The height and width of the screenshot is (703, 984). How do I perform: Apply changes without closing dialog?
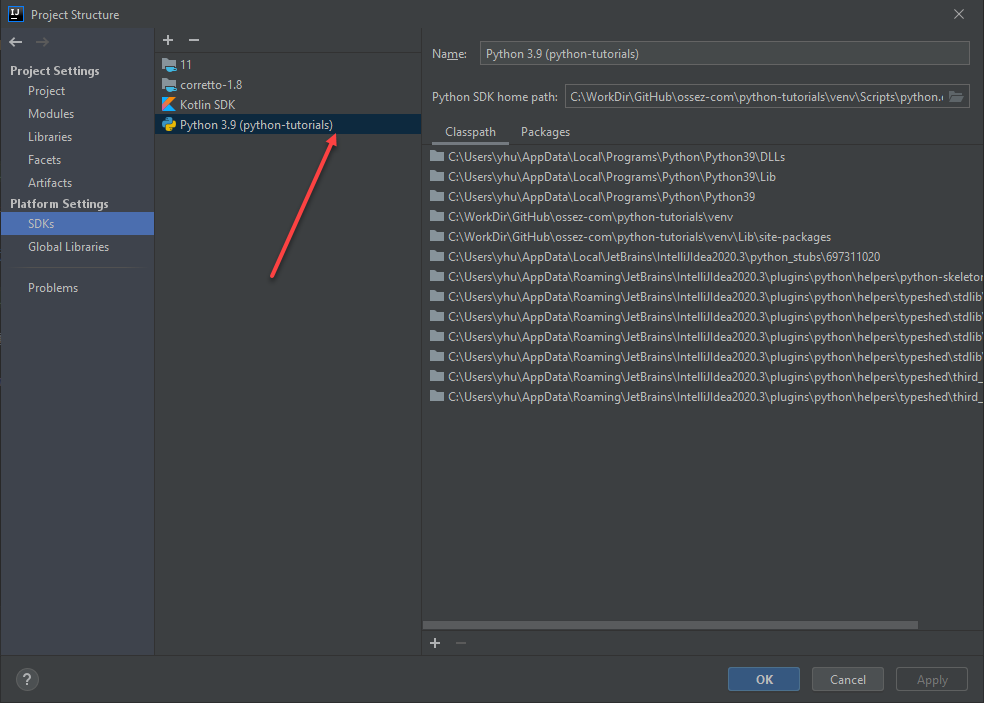click(x=931, y=679)
